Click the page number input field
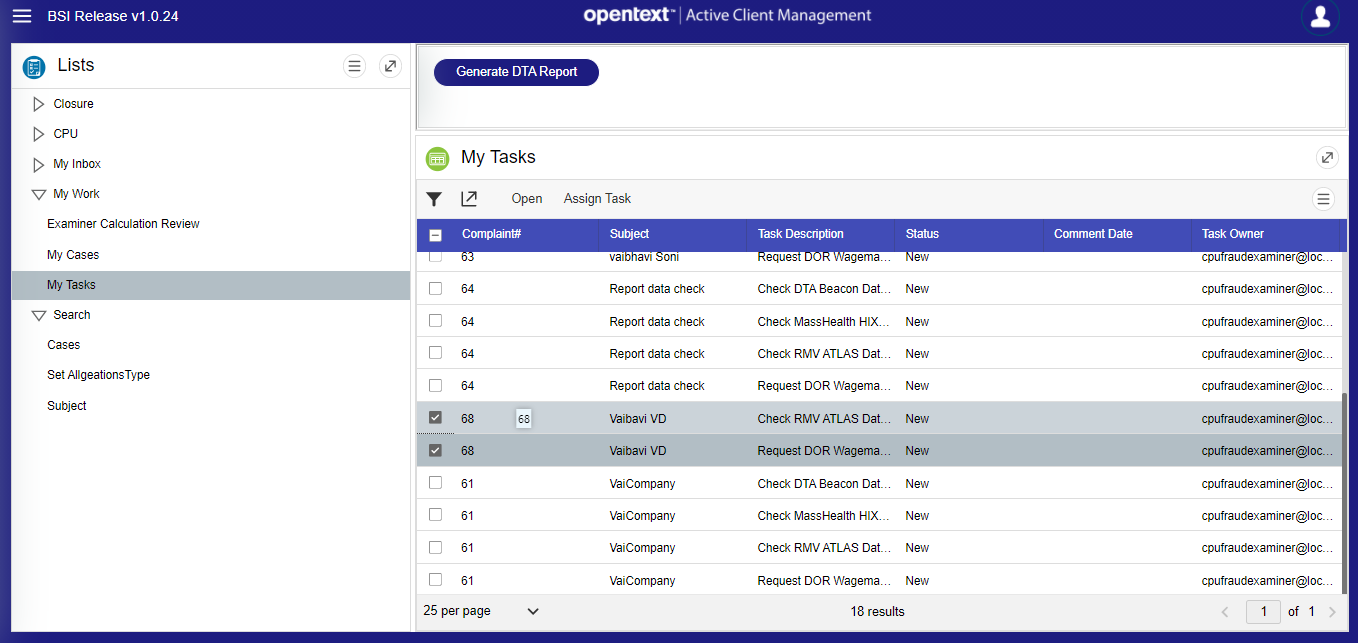The height and width of the screenshot is (643, 1358). pos(1264,611)
